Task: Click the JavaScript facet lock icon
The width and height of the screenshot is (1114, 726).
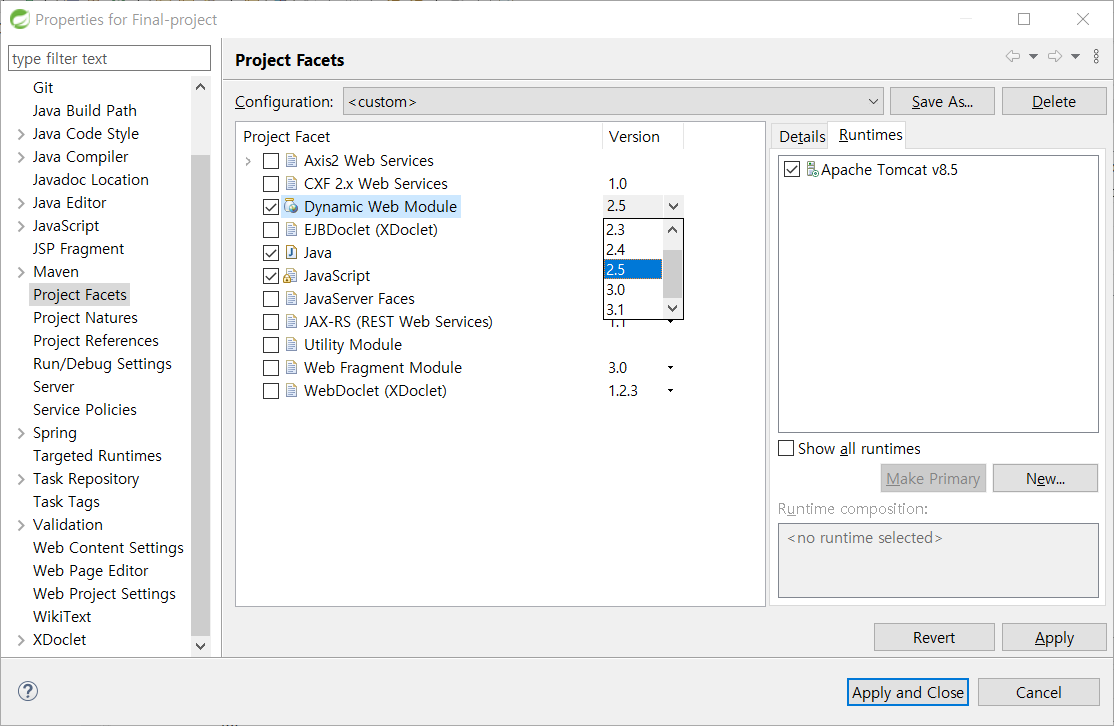Action: coord(291,276)
